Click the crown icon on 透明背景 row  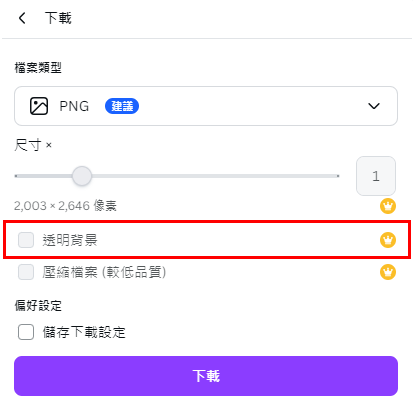click(x=388, y=240)
